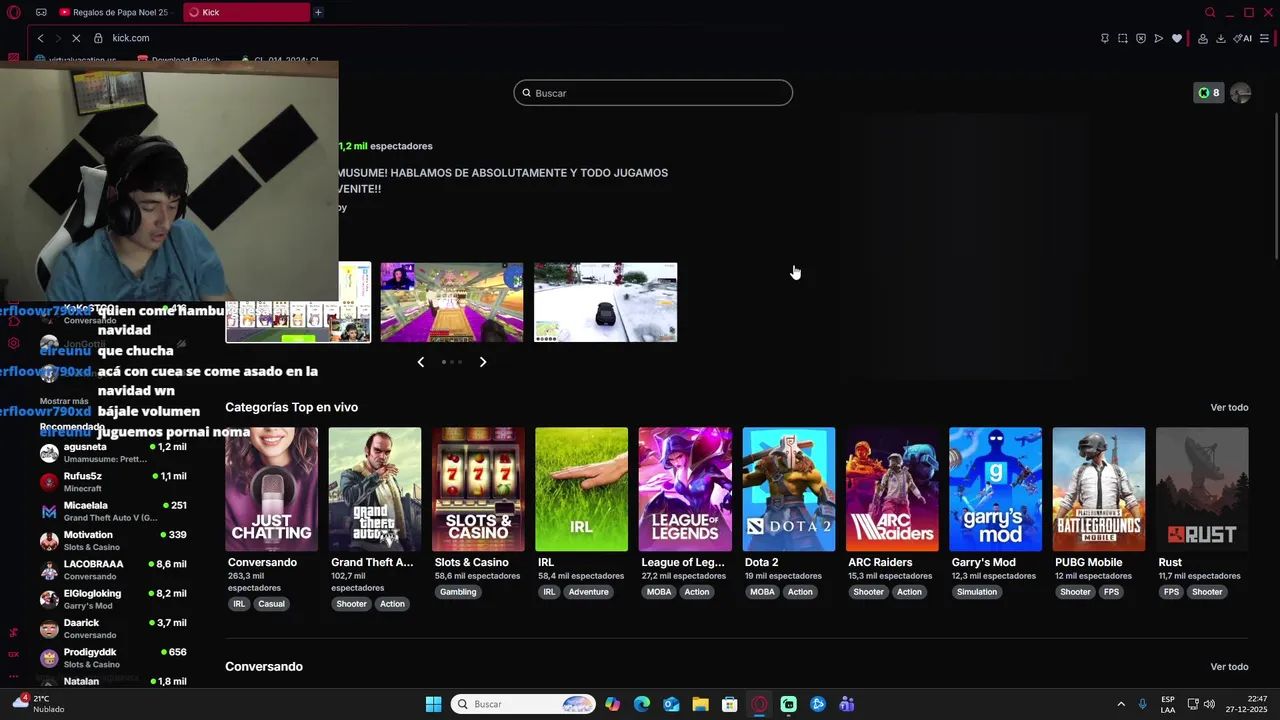Image resolution: width=1280 pixels, height=720 pixels.
Task: Open the ad blocker shield icon
Action: pyautogui.click(x=1140, y=38)
